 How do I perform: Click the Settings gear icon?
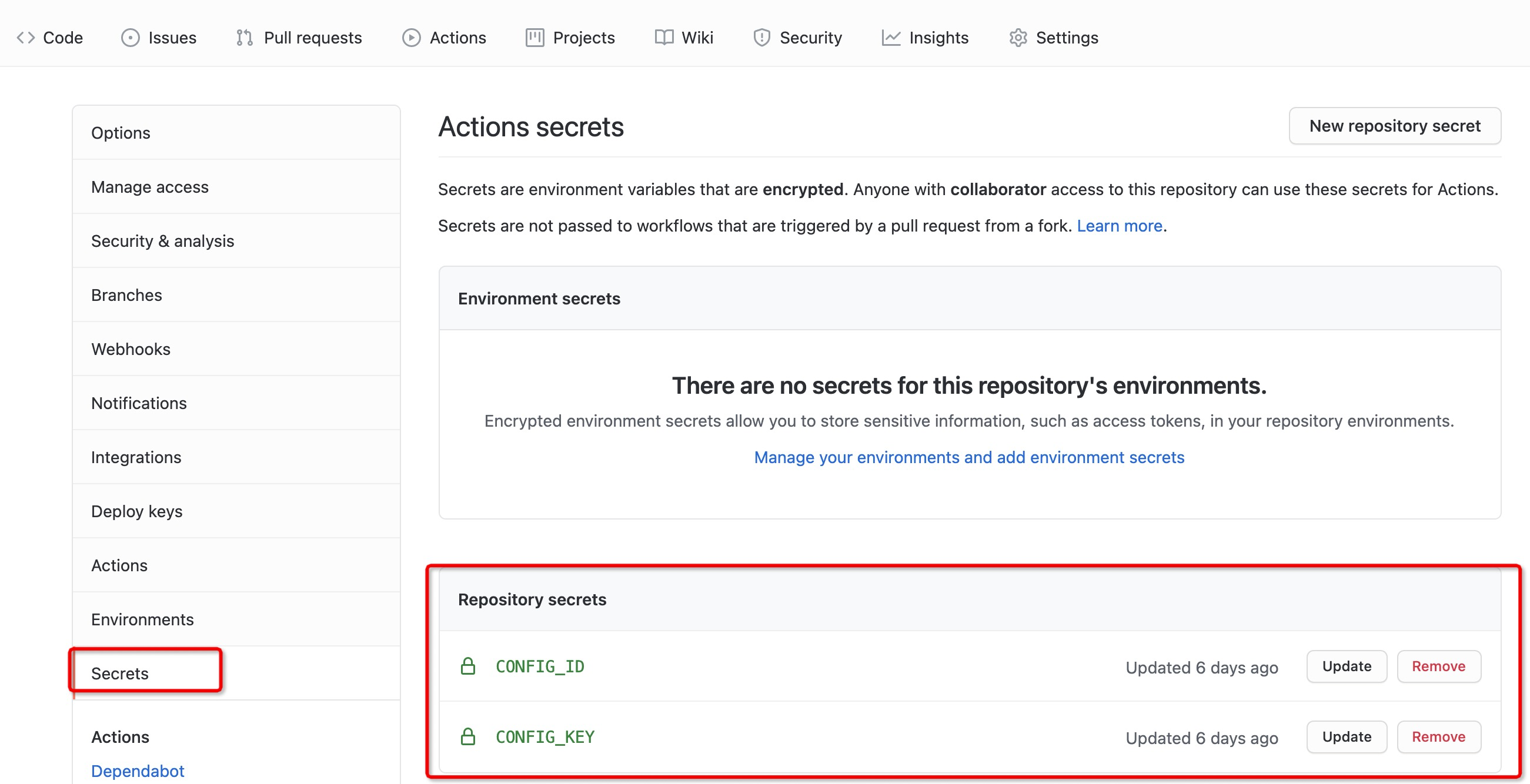point(1018,38)
